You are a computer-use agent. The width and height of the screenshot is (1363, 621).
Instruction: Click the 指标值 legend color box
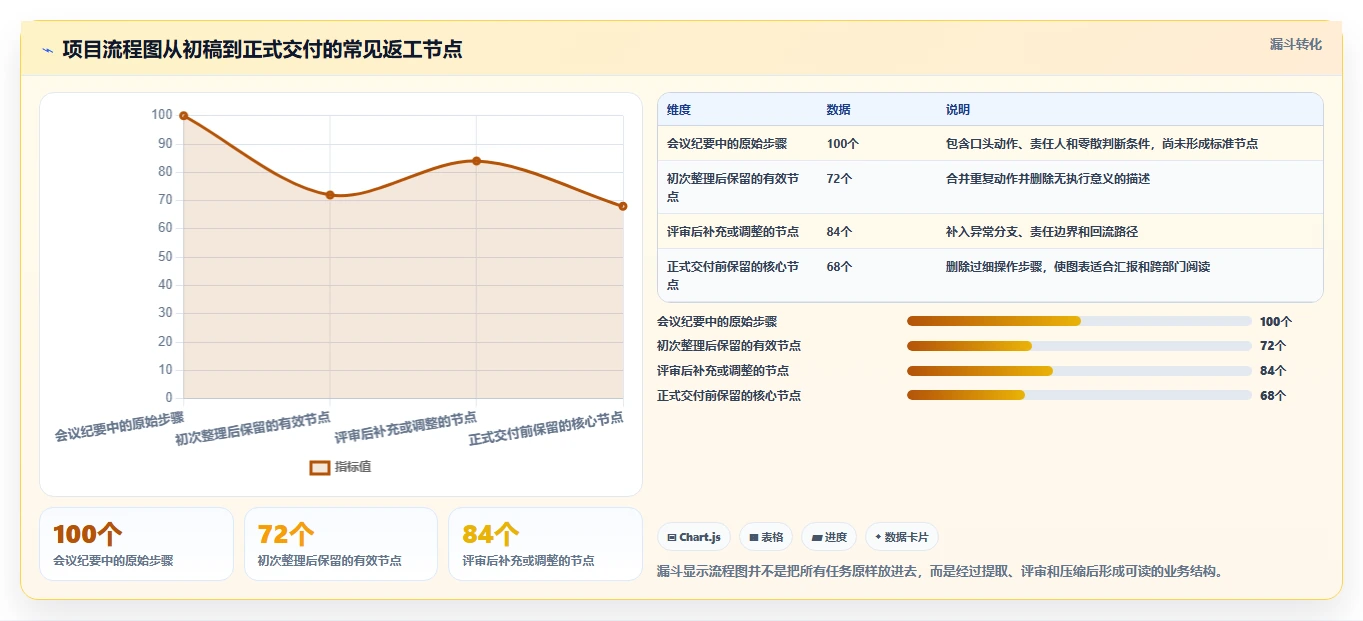(x=320, y=467)
